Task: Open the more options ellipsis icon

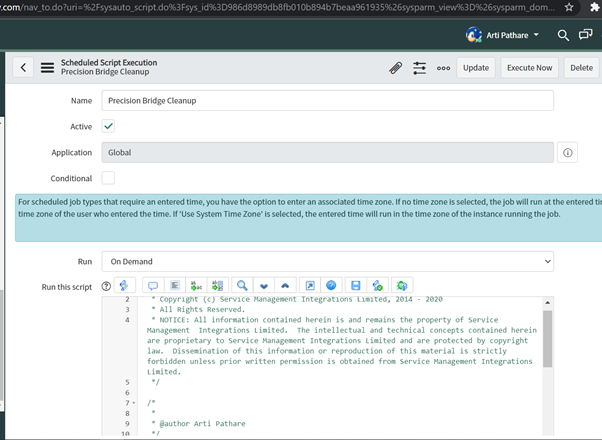Action: click(x=443, y=68)
